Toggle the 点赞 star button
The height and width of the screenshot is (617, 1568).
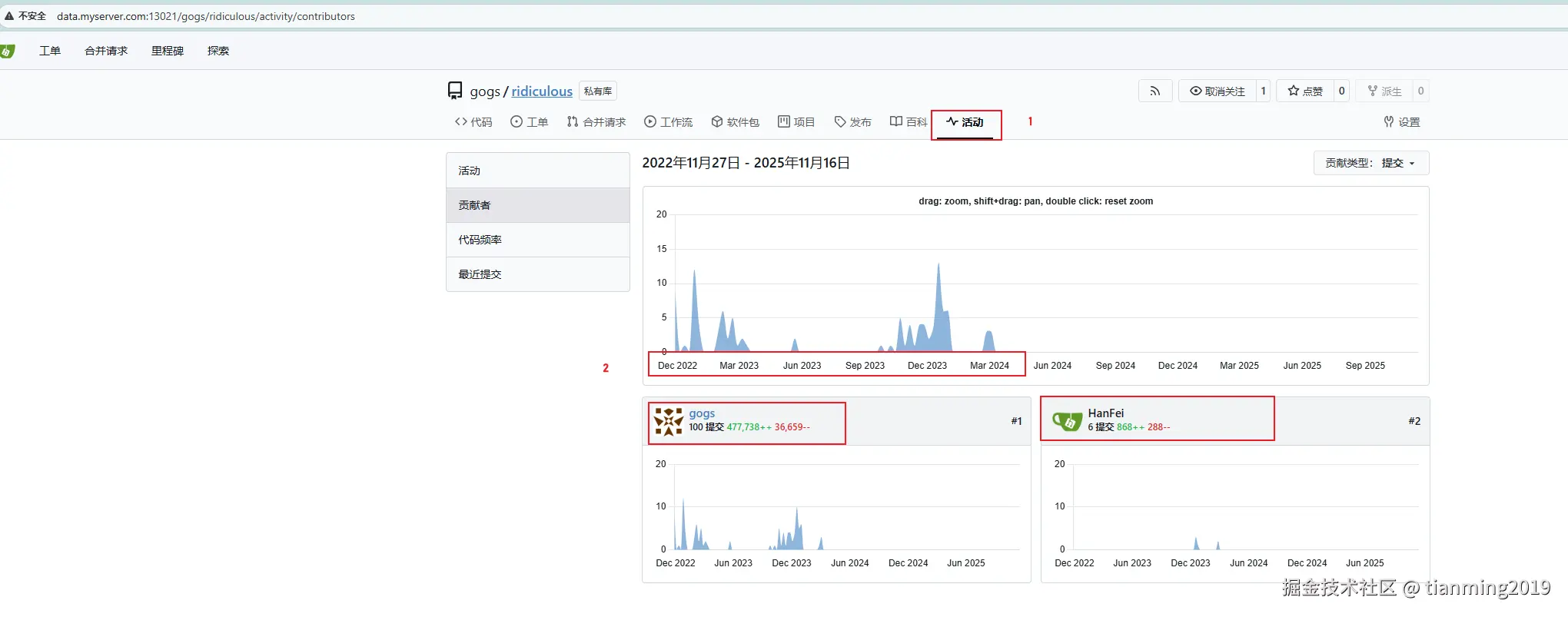1305,91
